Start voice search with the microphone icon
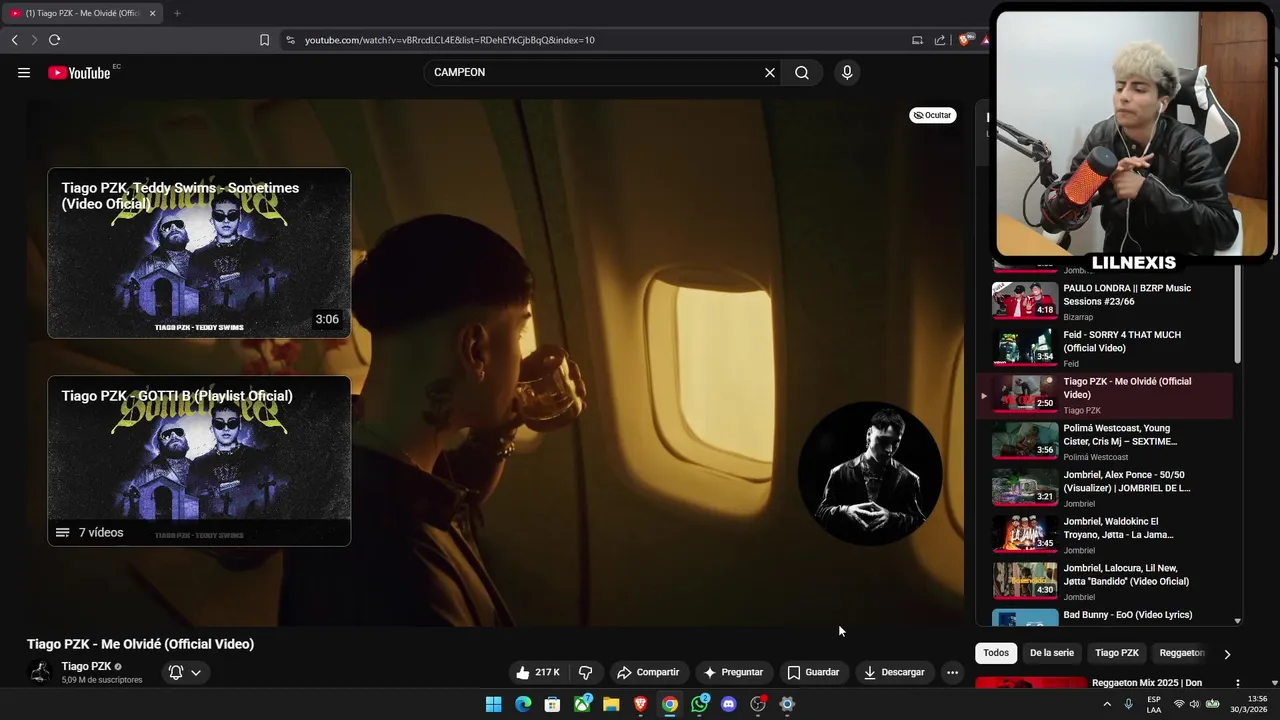Screen dimensions: 1280x720 tap(847, 72)
